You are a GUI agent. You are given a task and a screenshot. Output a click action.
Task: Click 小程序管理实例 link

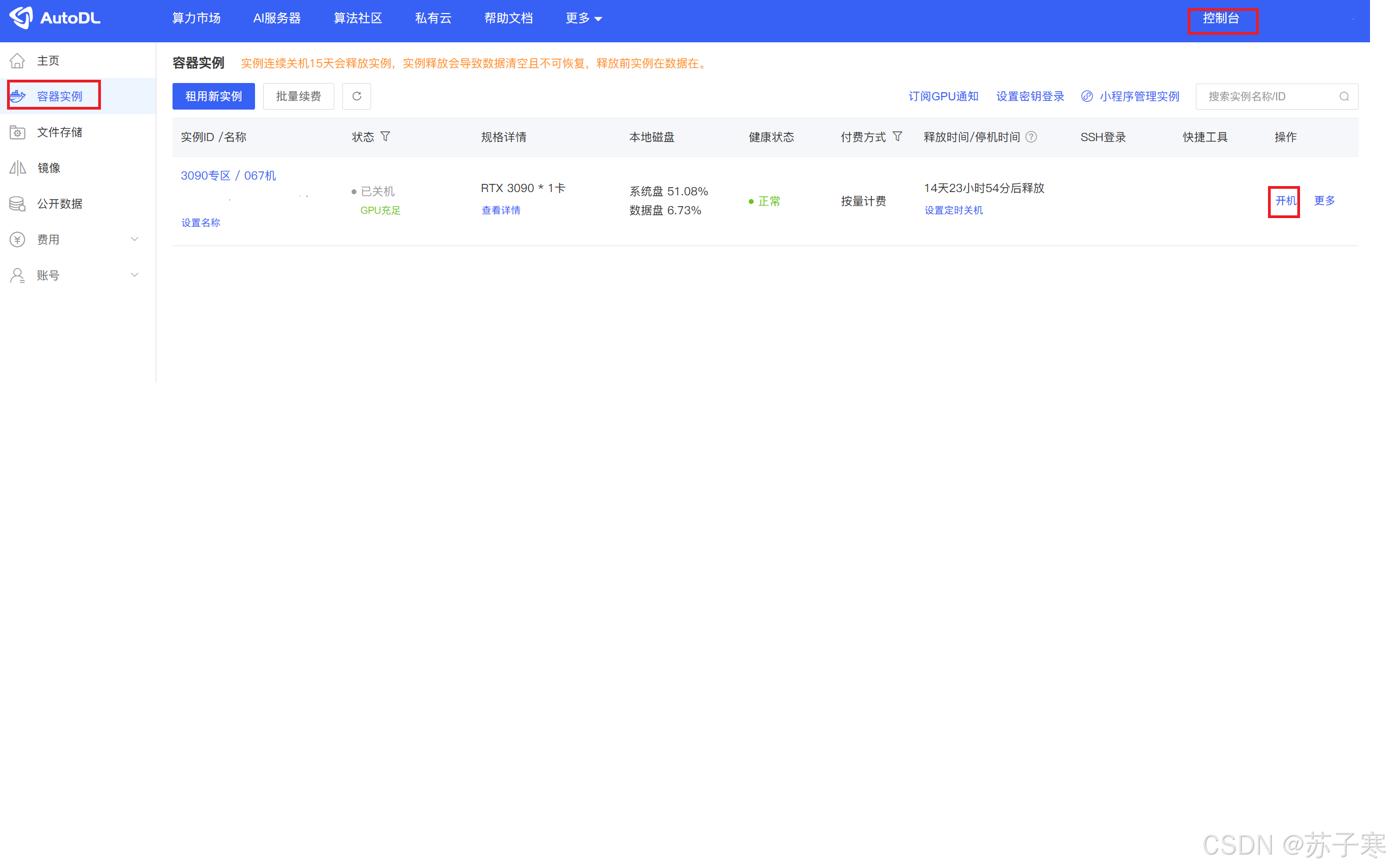[x=1139, y=97]
